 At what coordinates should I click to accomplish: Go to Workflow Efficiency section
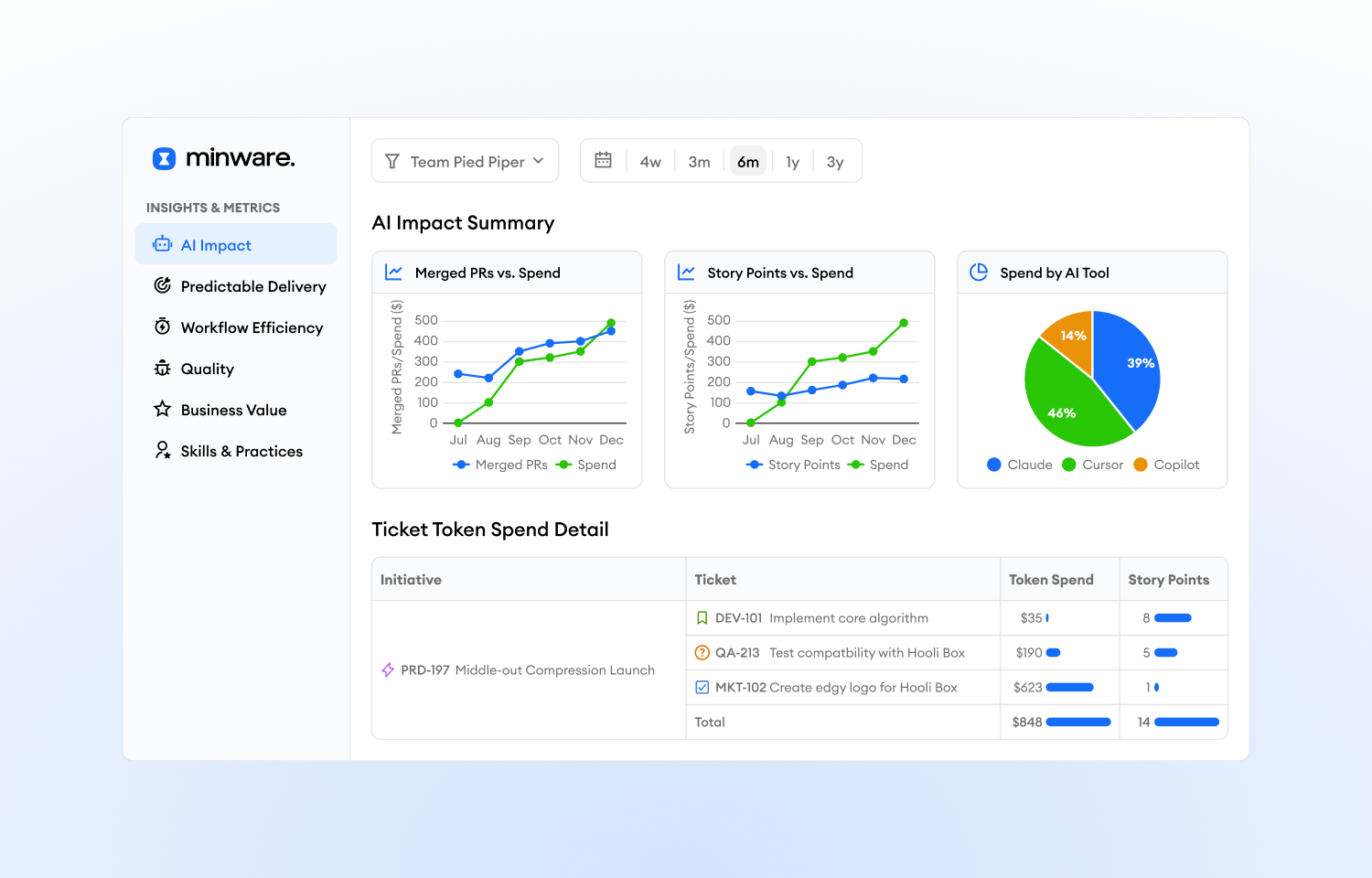236,327
